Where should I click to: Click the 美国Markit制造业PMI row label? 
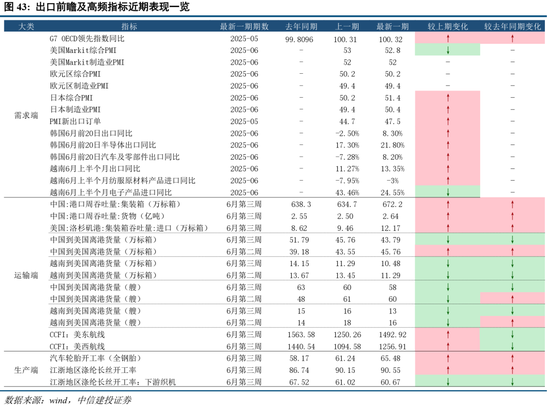87,62
